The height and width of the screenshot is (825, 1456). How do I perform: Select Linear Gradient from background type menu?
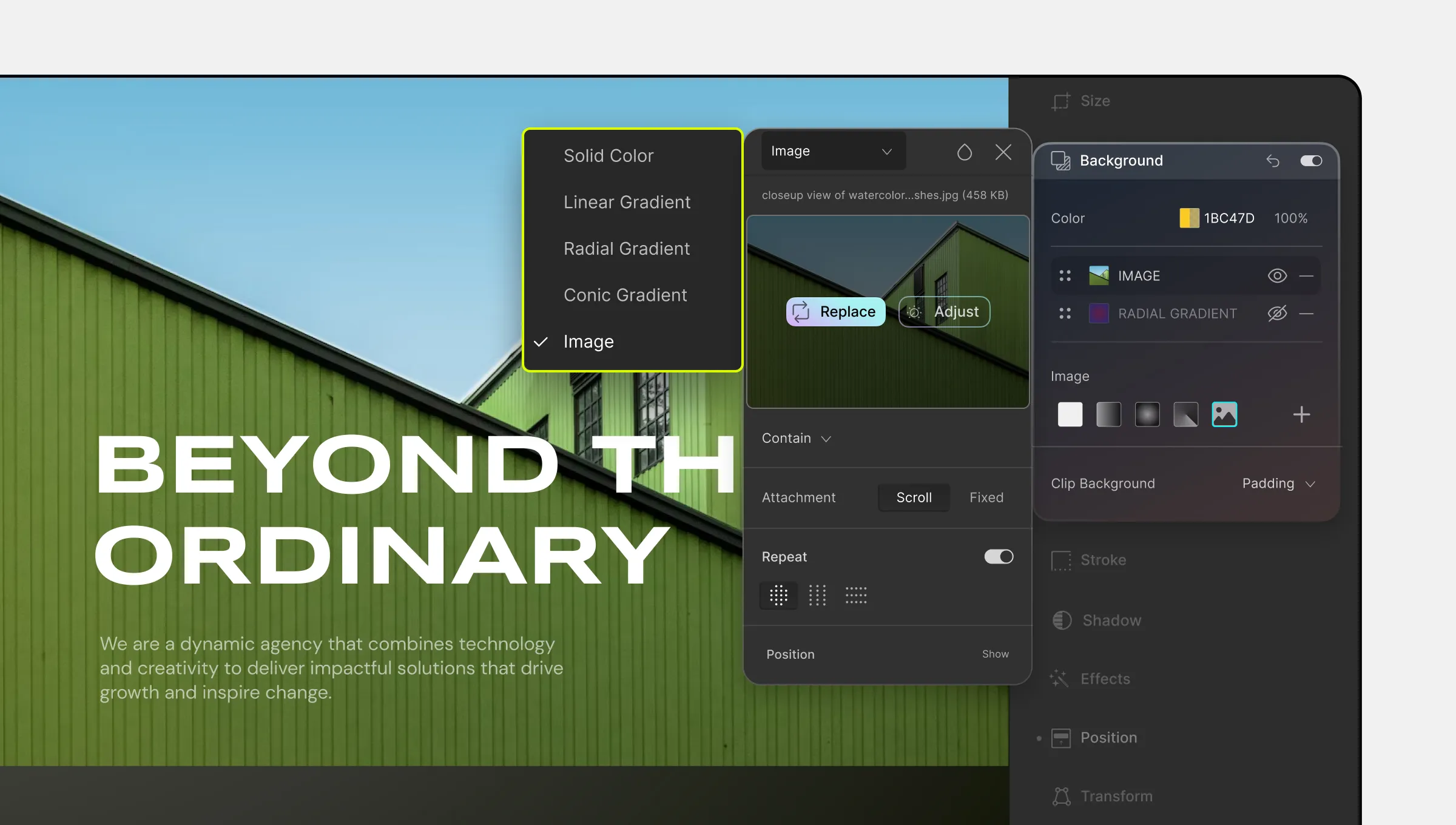point(627,202)
